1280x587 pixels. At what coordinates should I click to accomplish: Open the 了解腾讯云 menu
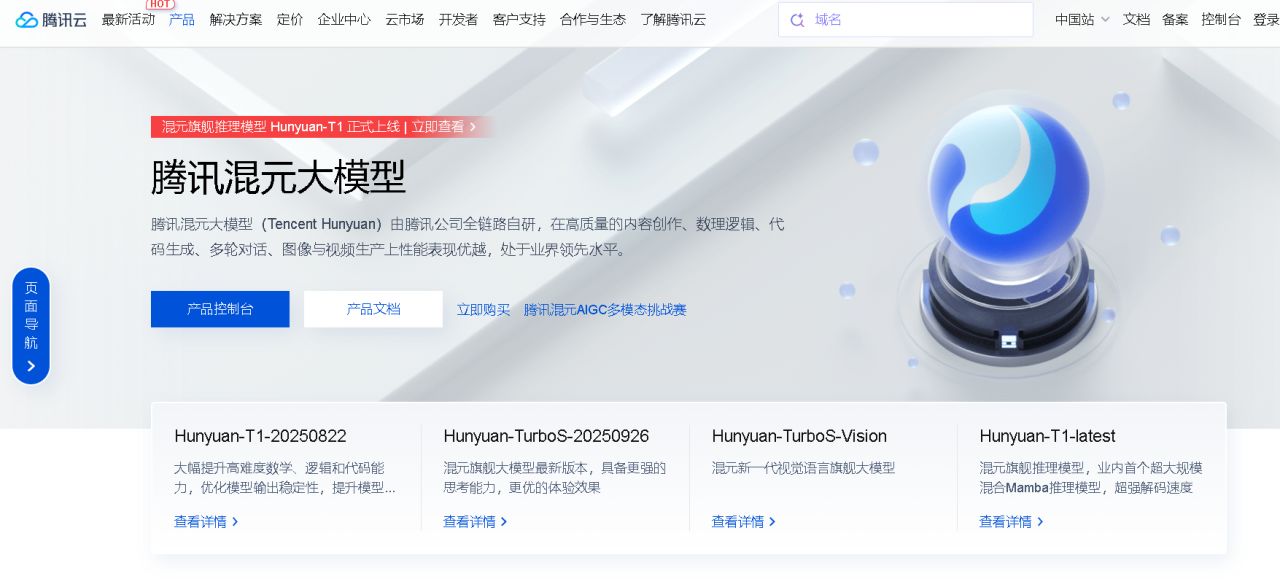673,19
